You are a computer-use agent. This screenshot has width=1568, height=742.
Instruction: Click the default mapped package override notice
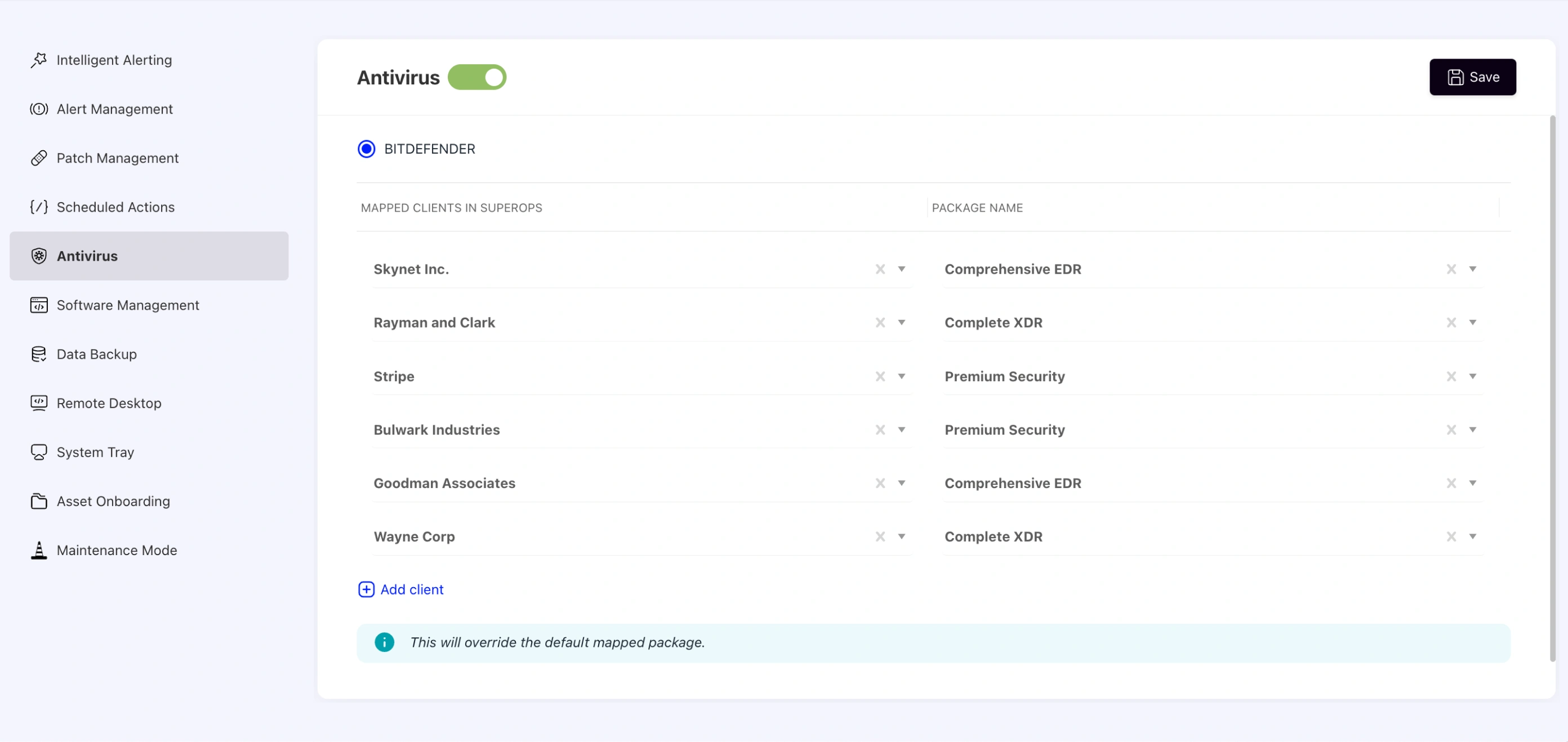[933, 642]
